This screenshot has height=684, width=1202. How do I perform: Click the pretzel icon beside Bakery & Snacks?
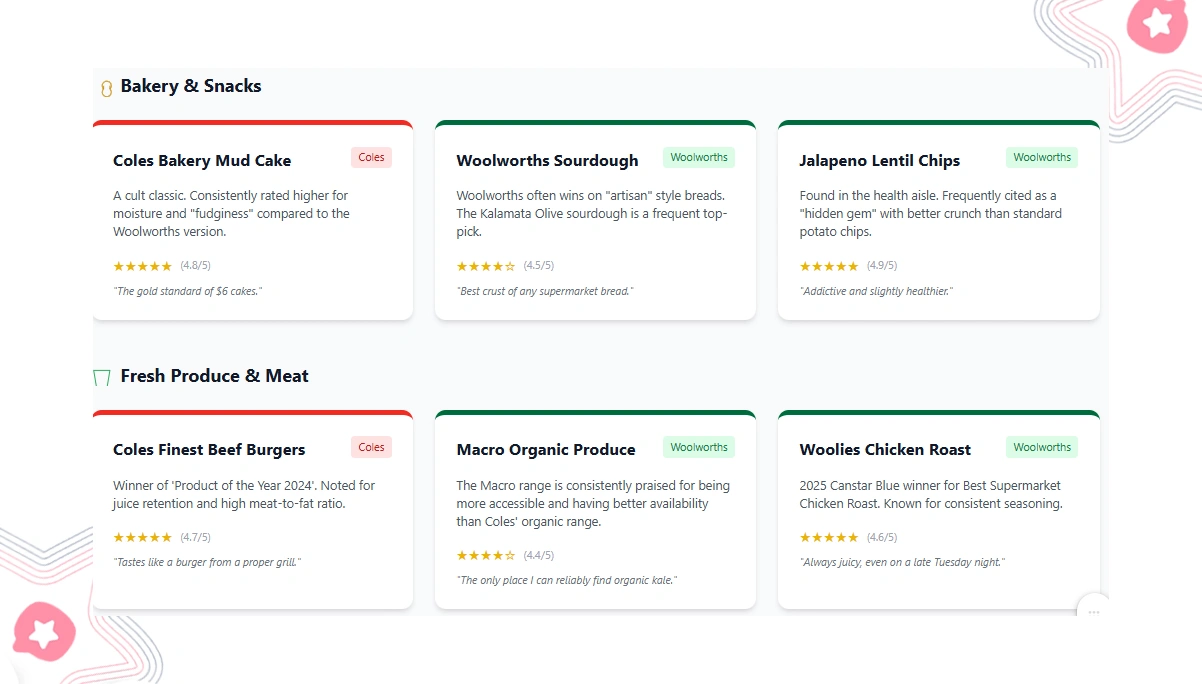tap(106, 87)
